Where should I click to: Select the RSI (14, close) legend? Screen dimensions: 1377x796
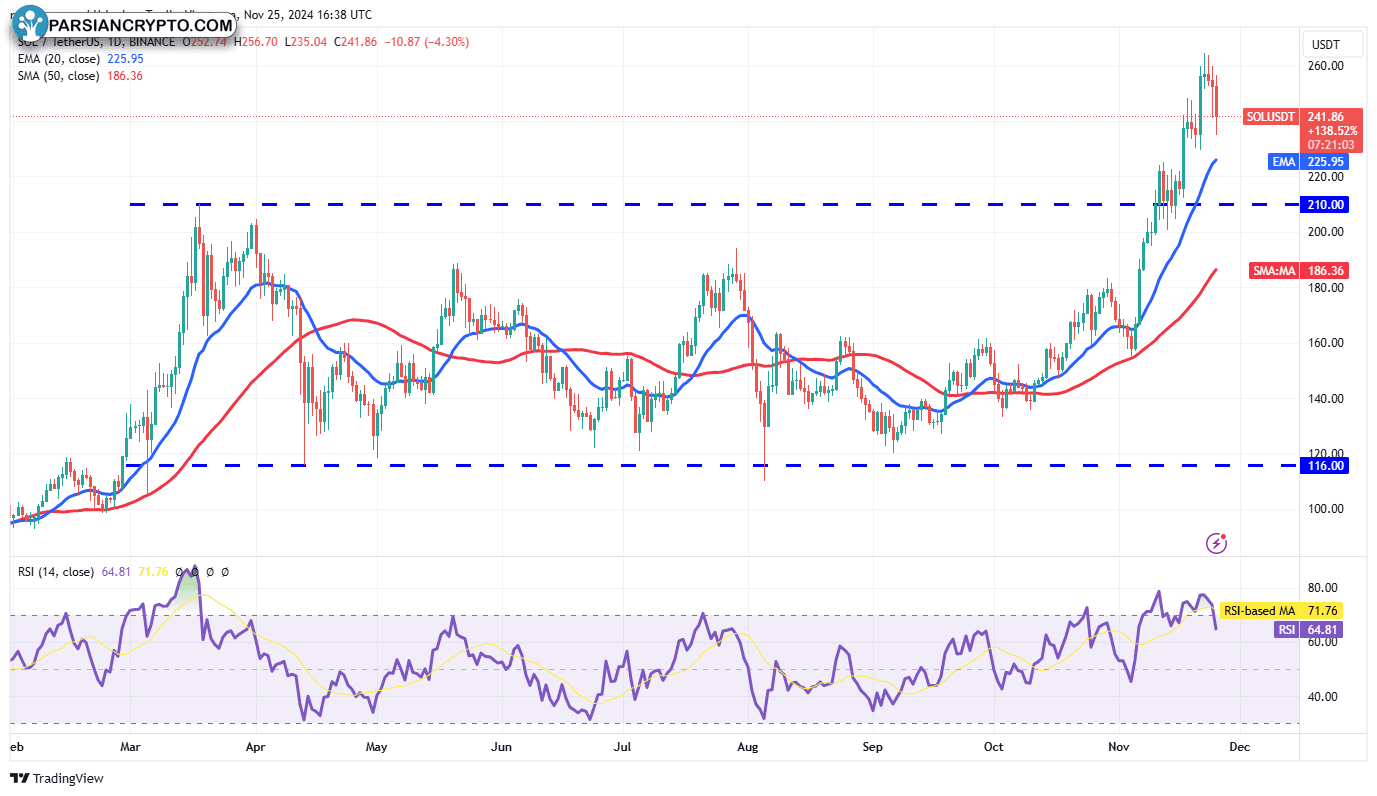tap(56, 572)
